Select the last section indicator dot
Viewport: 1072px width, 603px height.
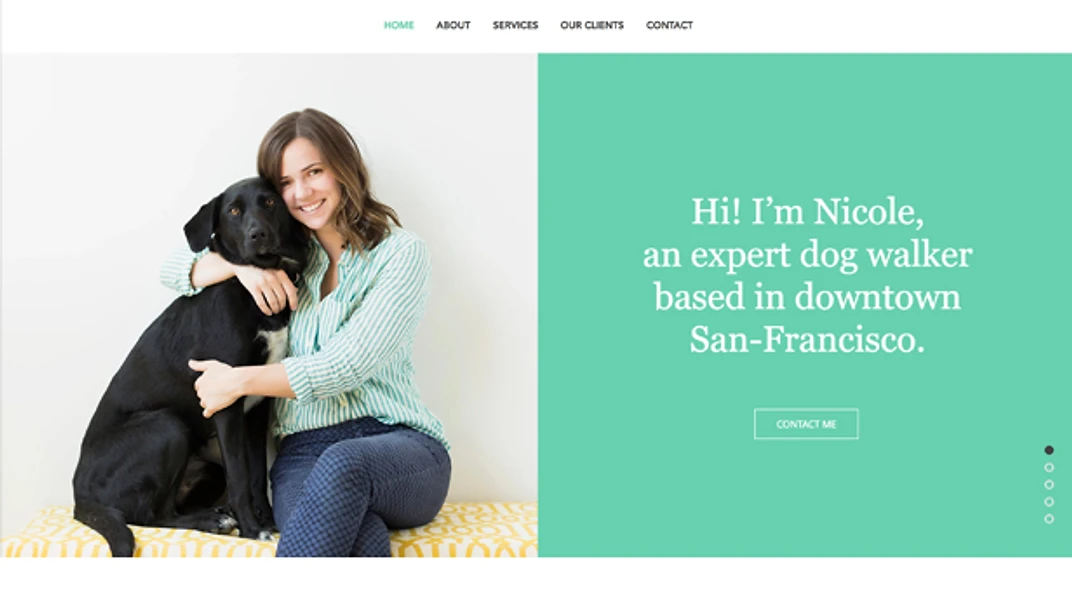click(1049, 519)
